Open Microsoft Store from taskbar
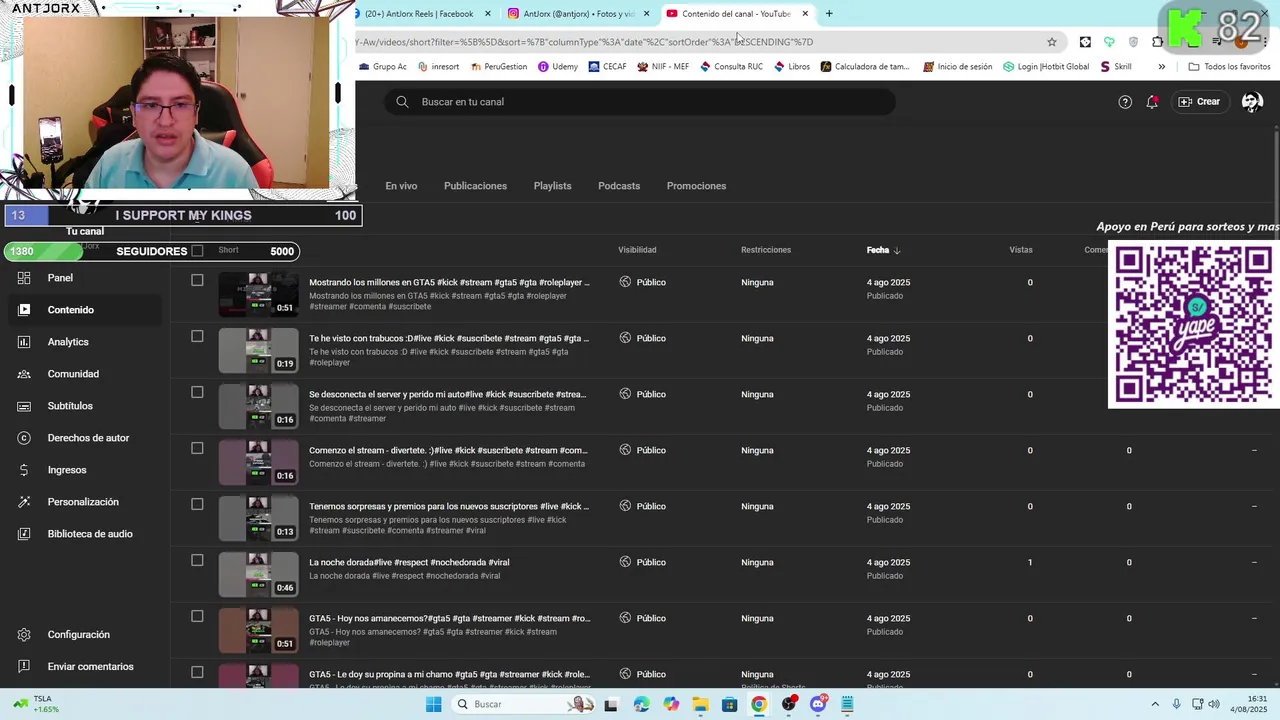This screenshot has height=720, width=1280. (730, 704)
